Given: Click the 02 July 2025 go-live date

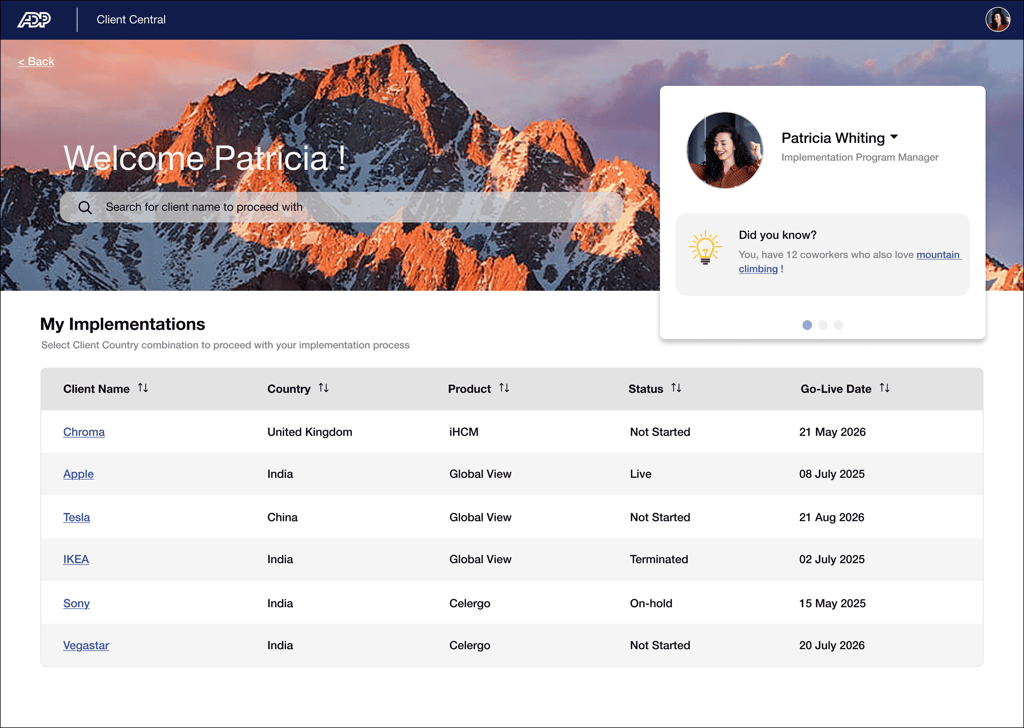Looking at the screenshot, I should [832, 559].
